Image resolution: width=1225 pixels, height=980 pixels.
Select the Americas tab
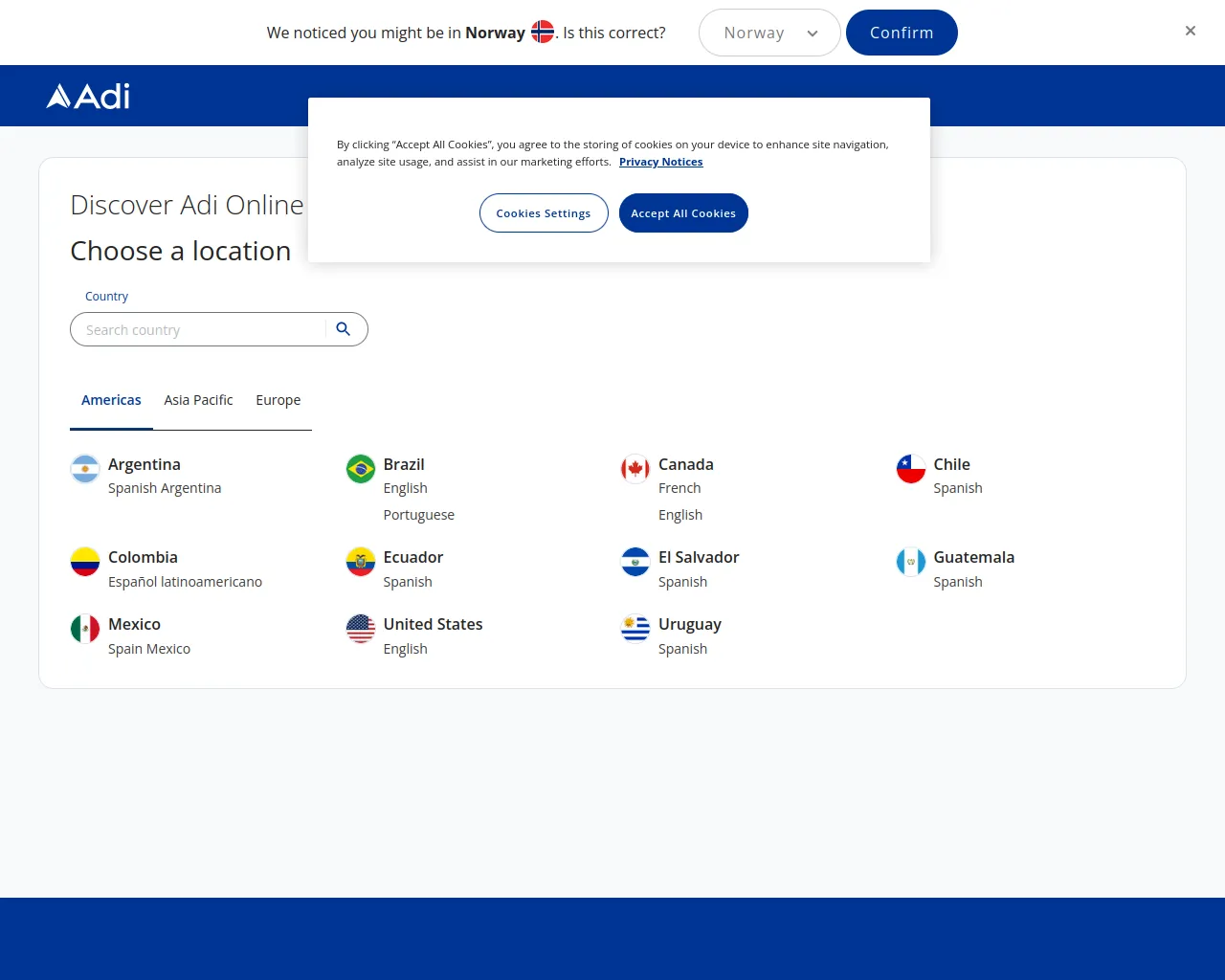[x=111, y=400]
